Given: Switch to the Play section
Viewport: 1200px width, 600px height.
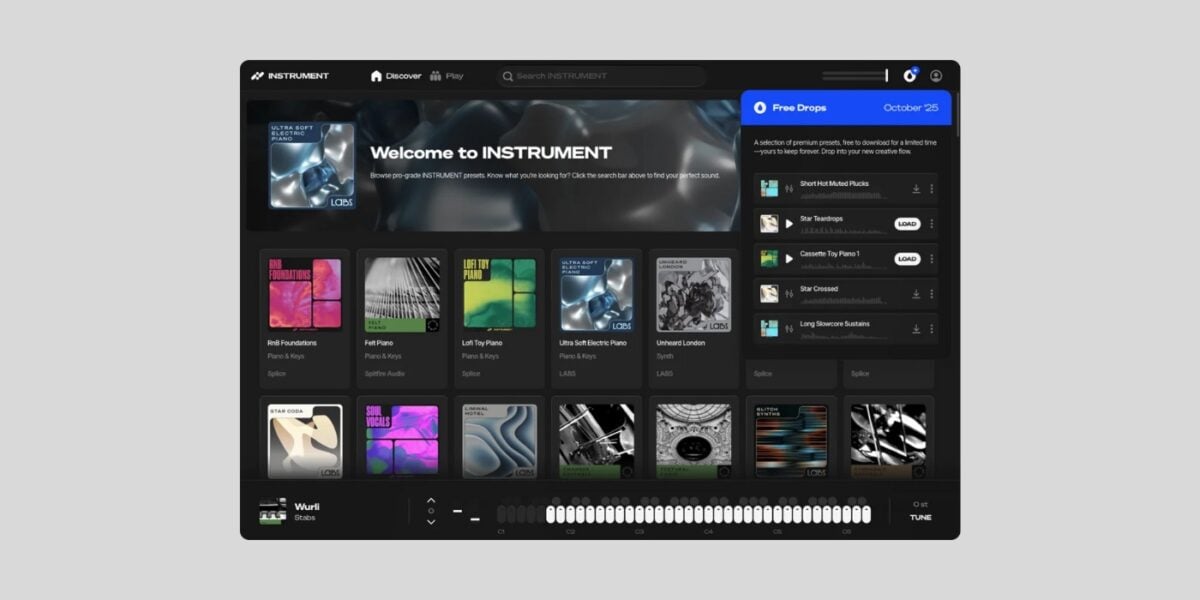Looking at the screenshot, I should coord(450,76).
